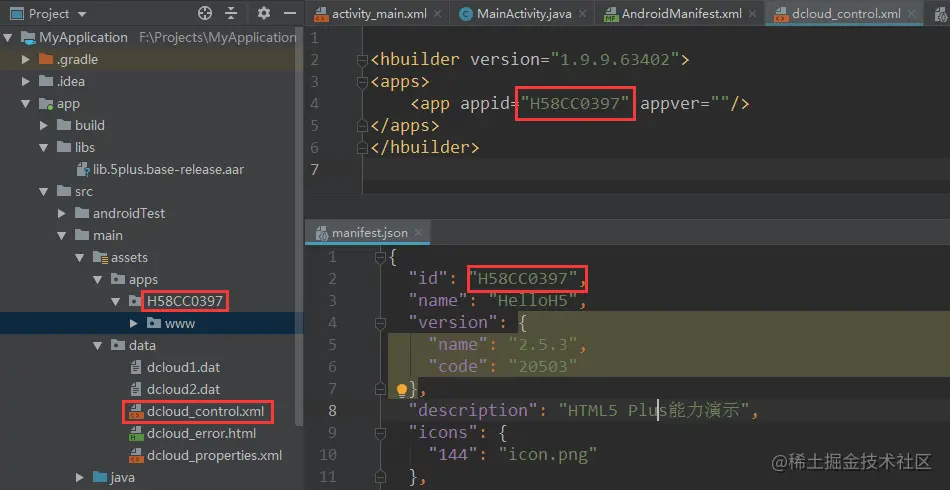Select the dcloud_control.xml editor tab

point(846,14)
